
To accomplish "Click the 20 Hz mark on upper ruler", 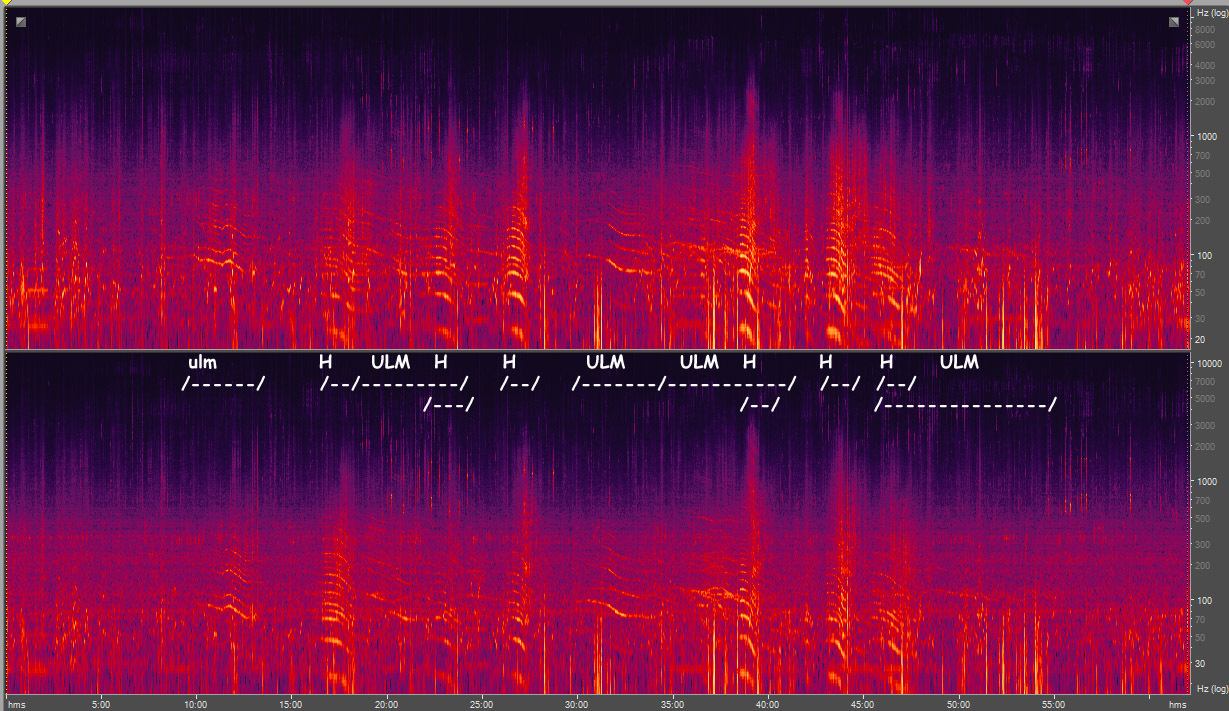I will click(1201, 340).
